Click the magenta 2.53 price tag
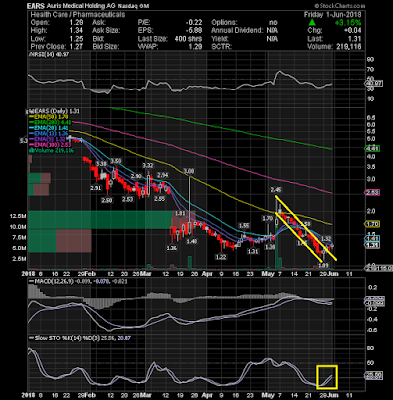The width and height of the screenshot is (393, 400). pos(374,193)
